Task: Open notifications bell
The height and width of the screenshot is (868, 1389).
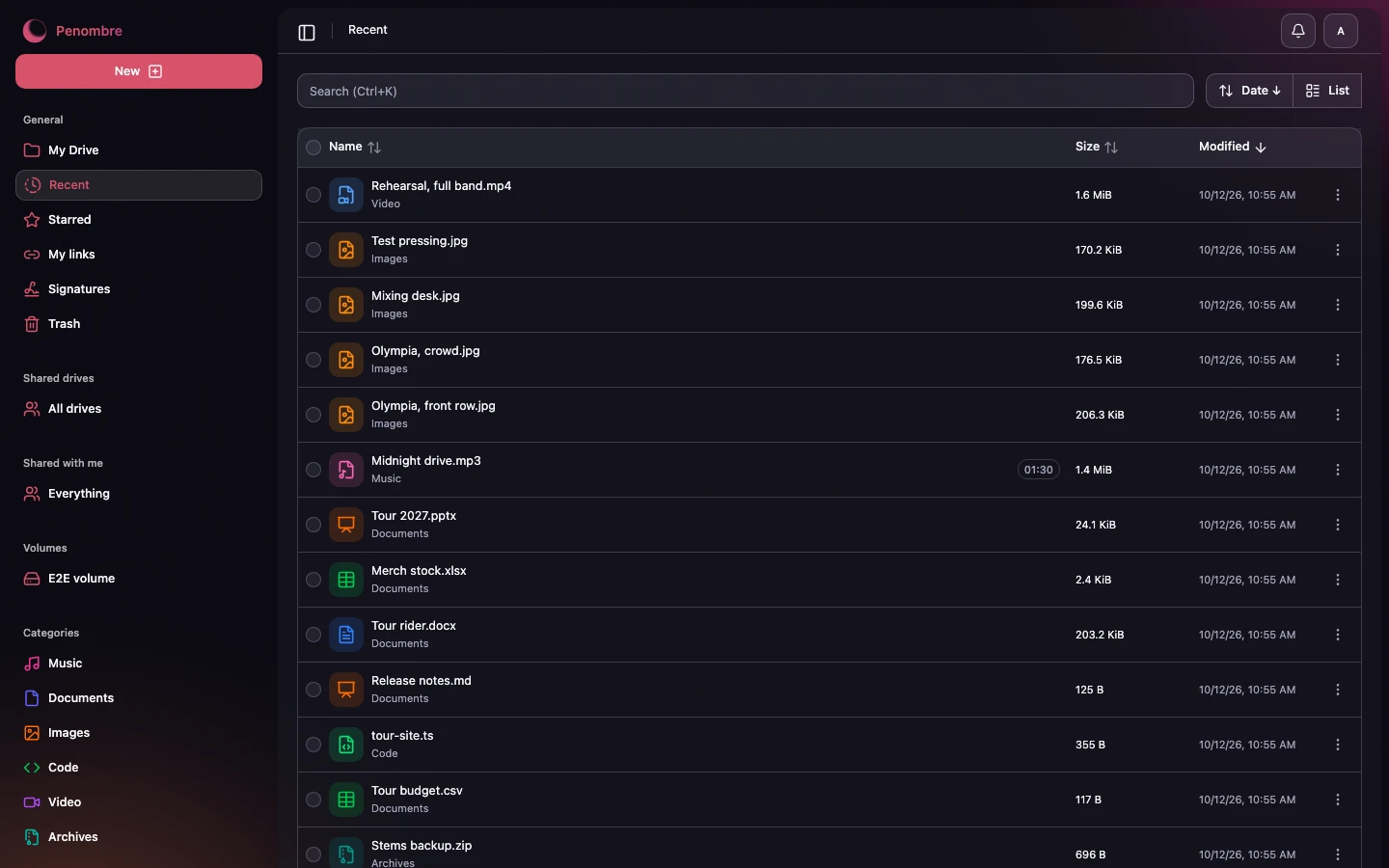Action: click(1298, 31)
